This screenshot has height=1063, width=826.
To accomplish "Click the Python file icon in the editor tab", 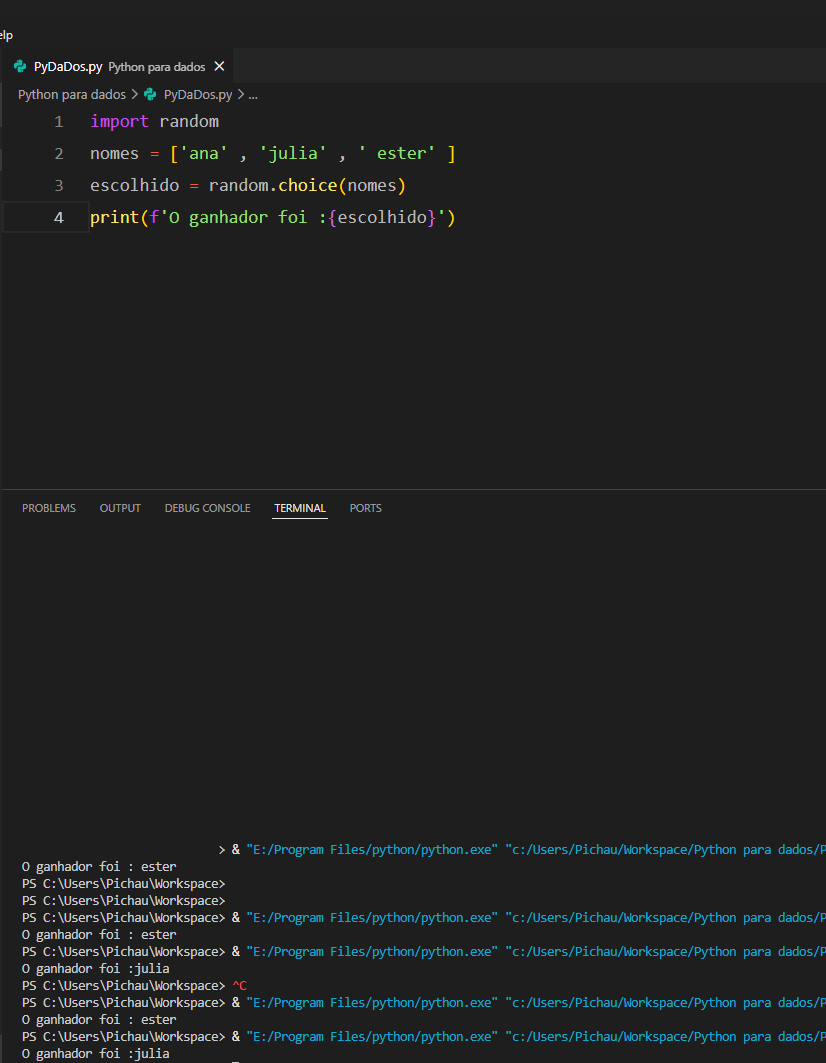I will point(20,67).
